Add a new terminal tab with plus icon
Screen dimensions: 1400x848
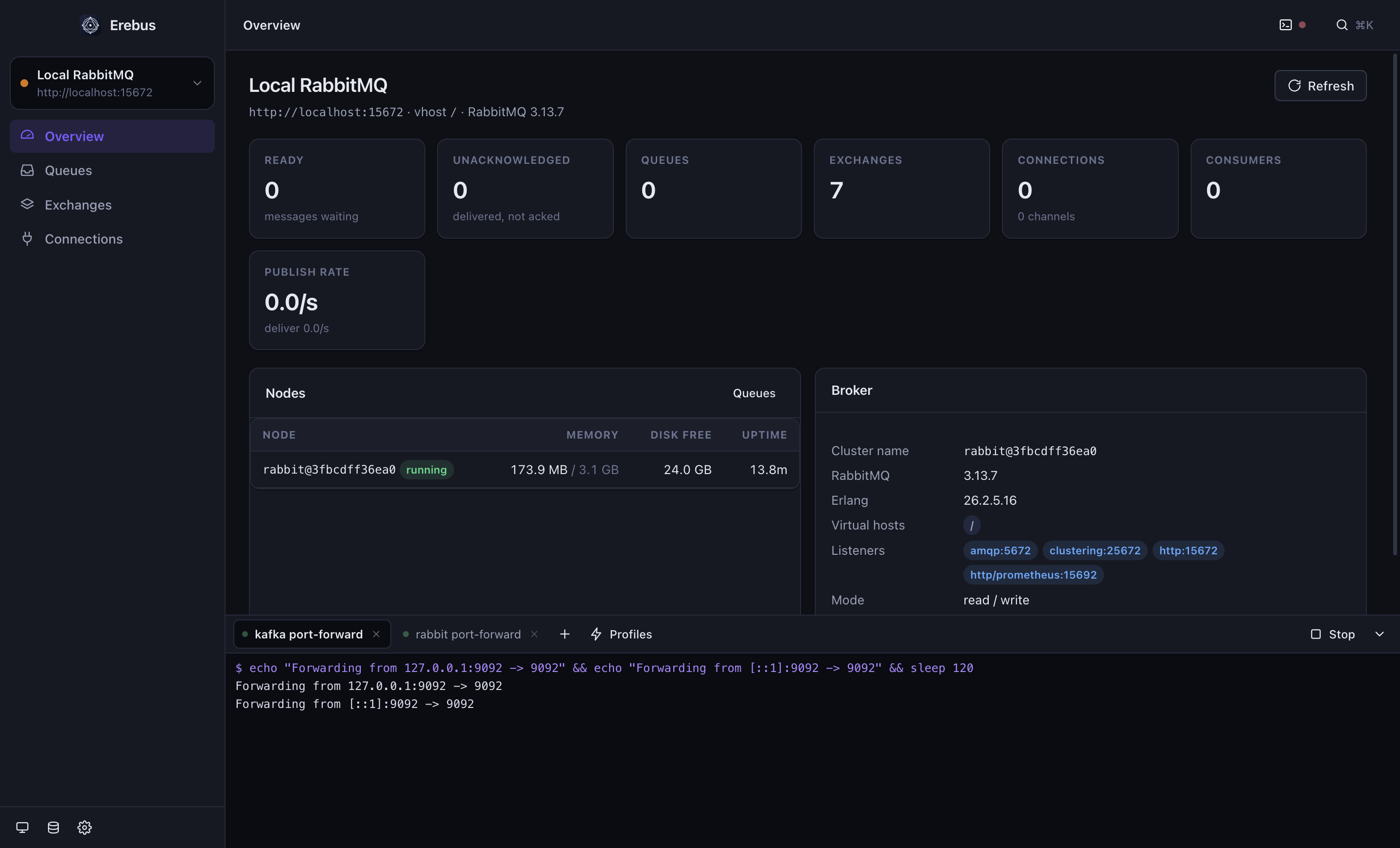pos(564,634)
